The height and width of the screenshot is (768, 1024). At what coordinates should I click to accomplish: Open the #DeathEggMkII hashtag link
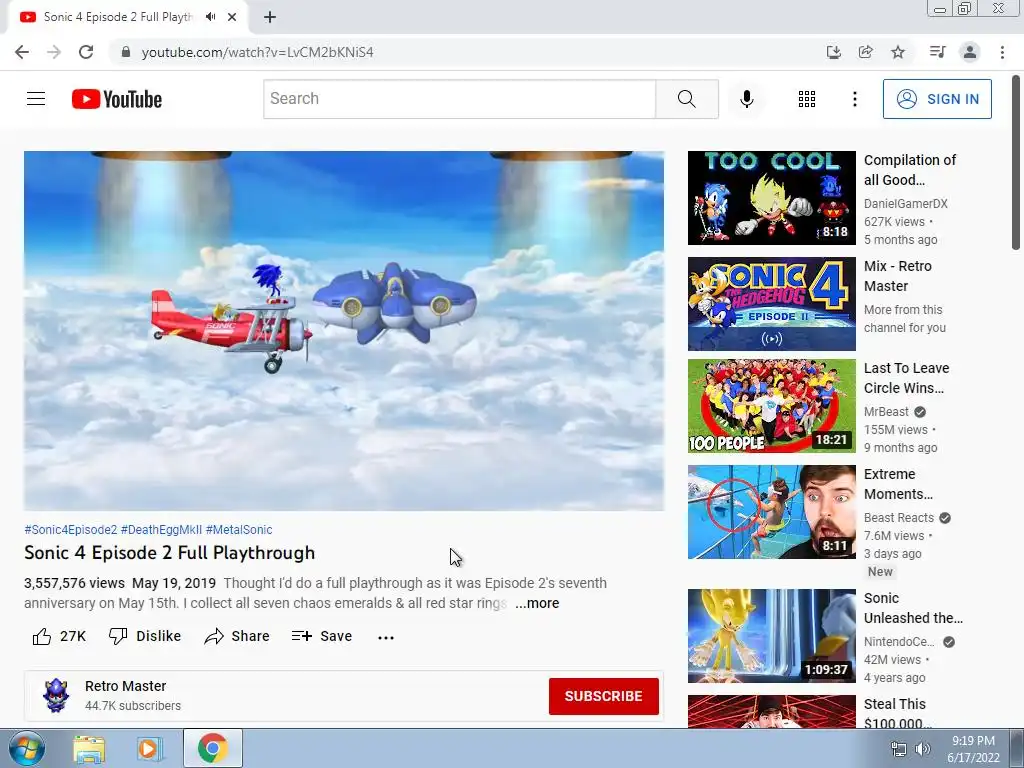point(161,530)
